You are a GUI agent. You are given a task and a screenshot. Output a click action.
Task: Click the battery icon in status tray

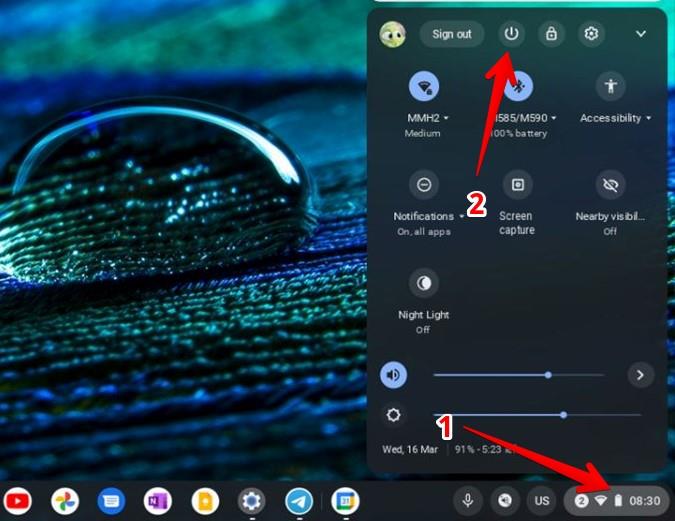(618, 500)
